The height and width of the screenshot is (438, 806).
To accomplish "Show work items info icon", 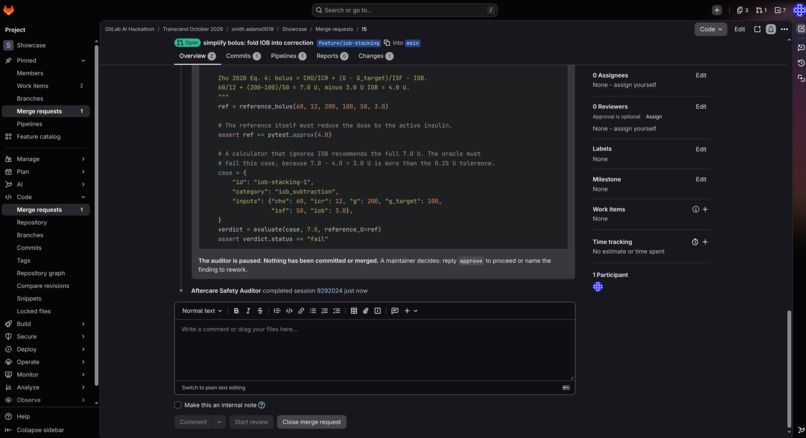I will point(695,209).
